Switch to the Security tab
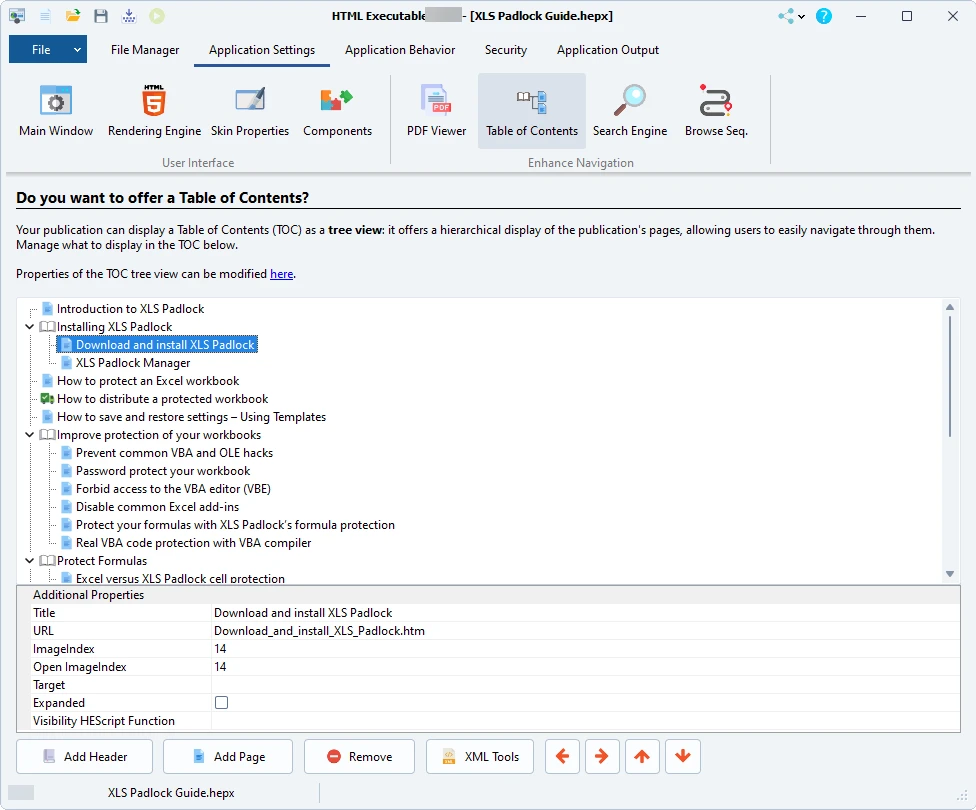 click(x=505, y=50)
